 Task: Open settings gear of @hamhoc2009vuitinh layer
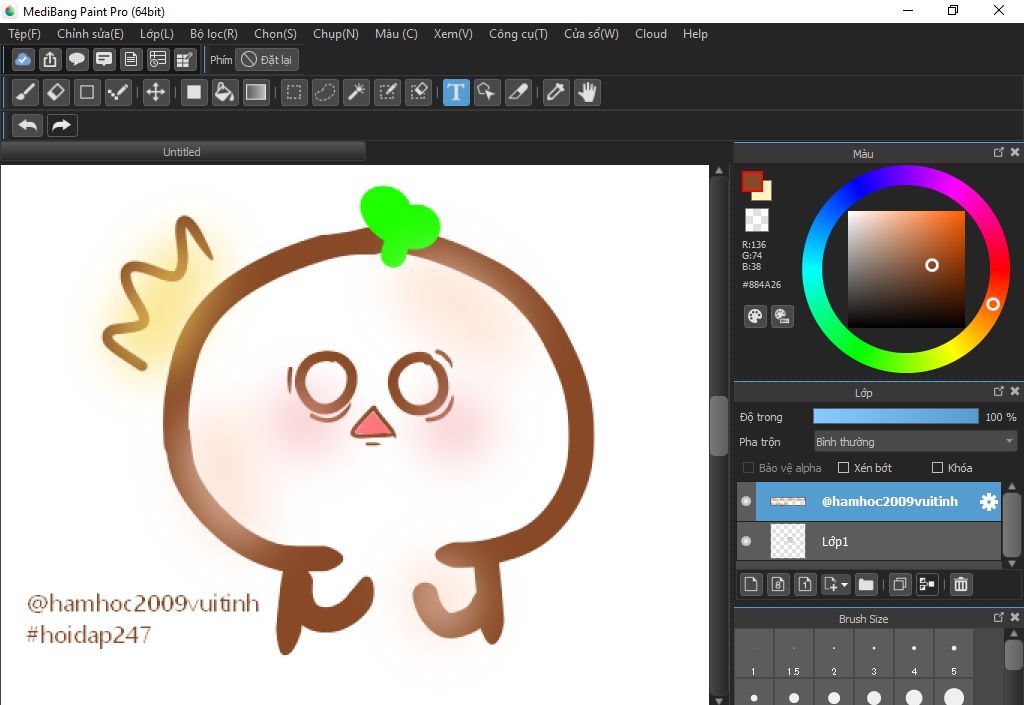[x=989, y=501]
